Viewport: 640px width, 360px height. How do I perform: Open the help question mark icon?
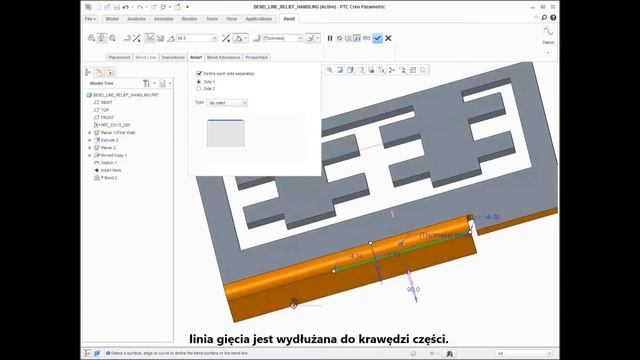tap(553, 18)
